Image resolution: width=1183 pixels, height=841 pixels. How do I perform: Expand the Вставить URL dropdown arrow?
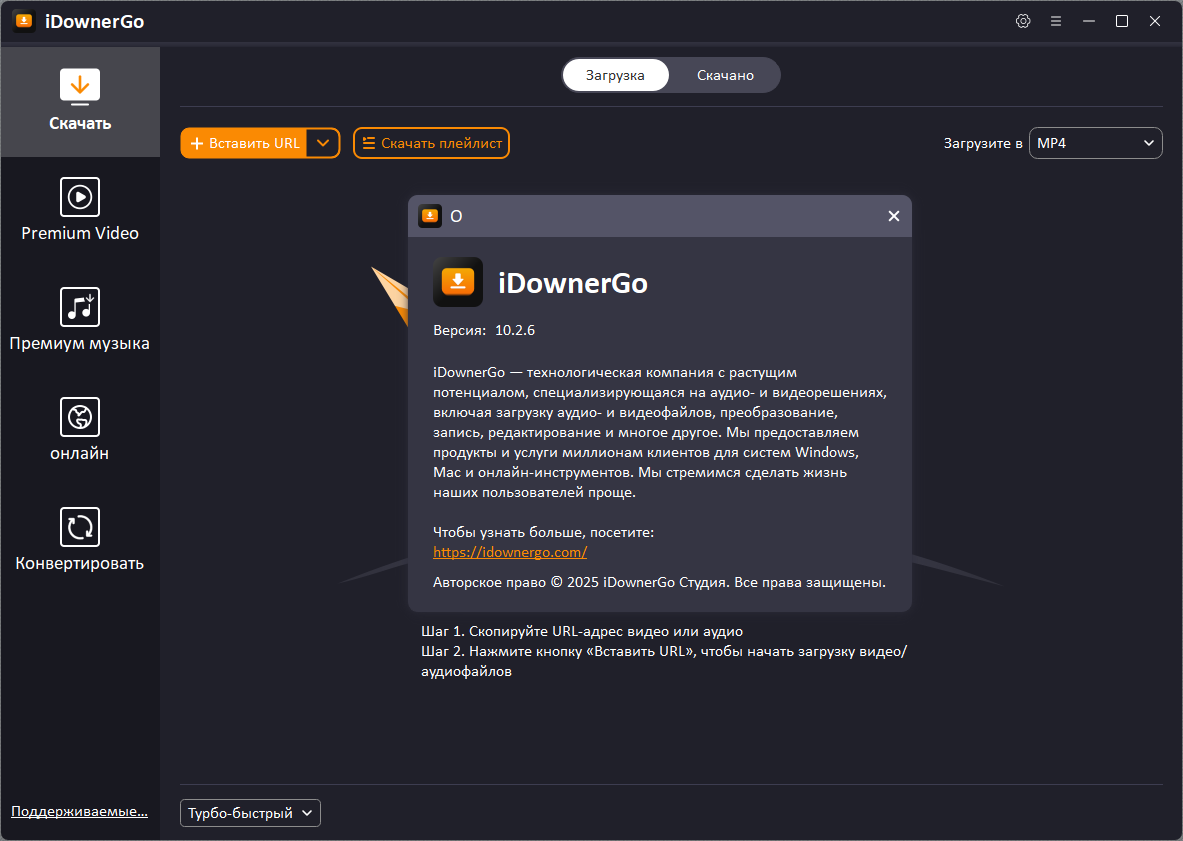pyautogui.click(x=323, y=143)
